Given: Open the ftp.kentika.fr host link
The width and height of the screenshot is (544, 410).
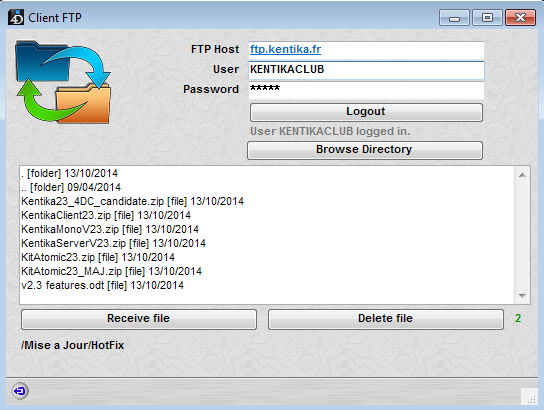Looking at the screenshot, I should pos(285,49).
